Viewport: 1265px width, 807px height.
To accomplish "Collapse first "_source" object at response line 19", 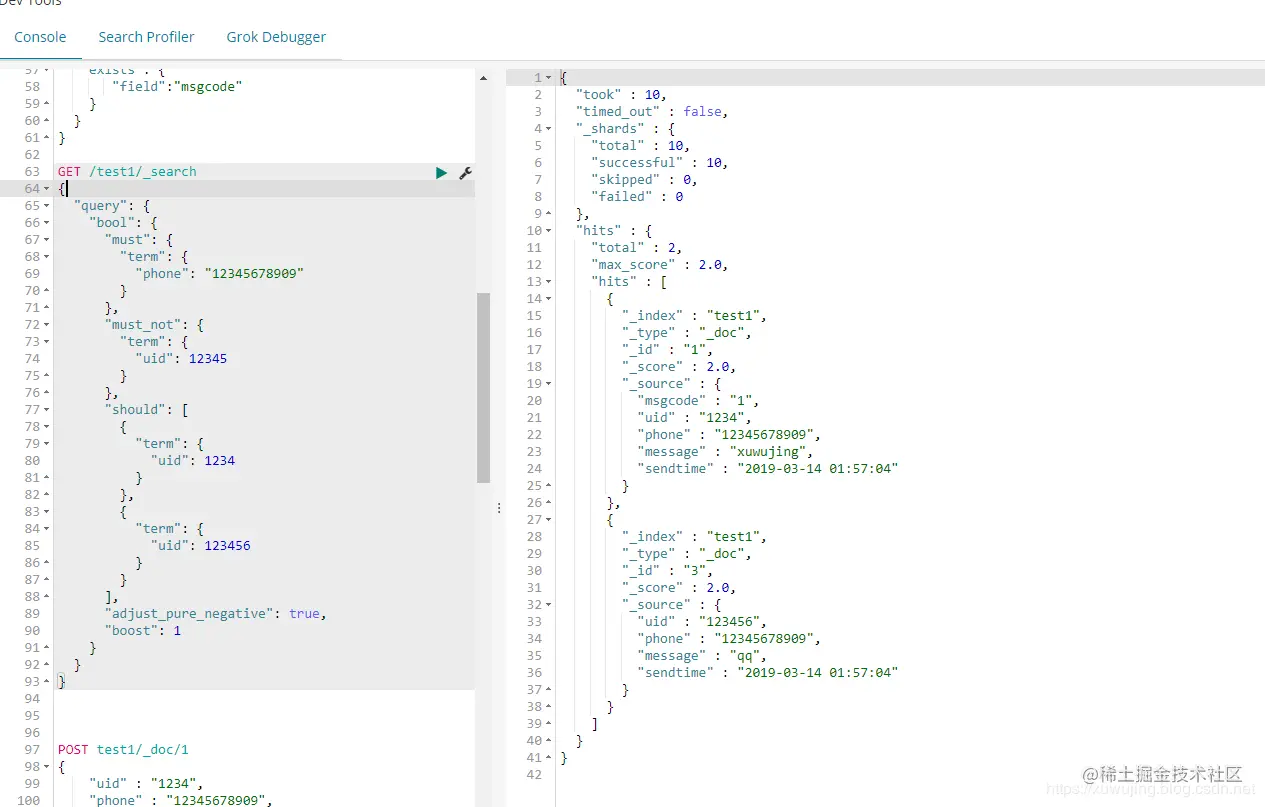I will click(x=549, y=384).
